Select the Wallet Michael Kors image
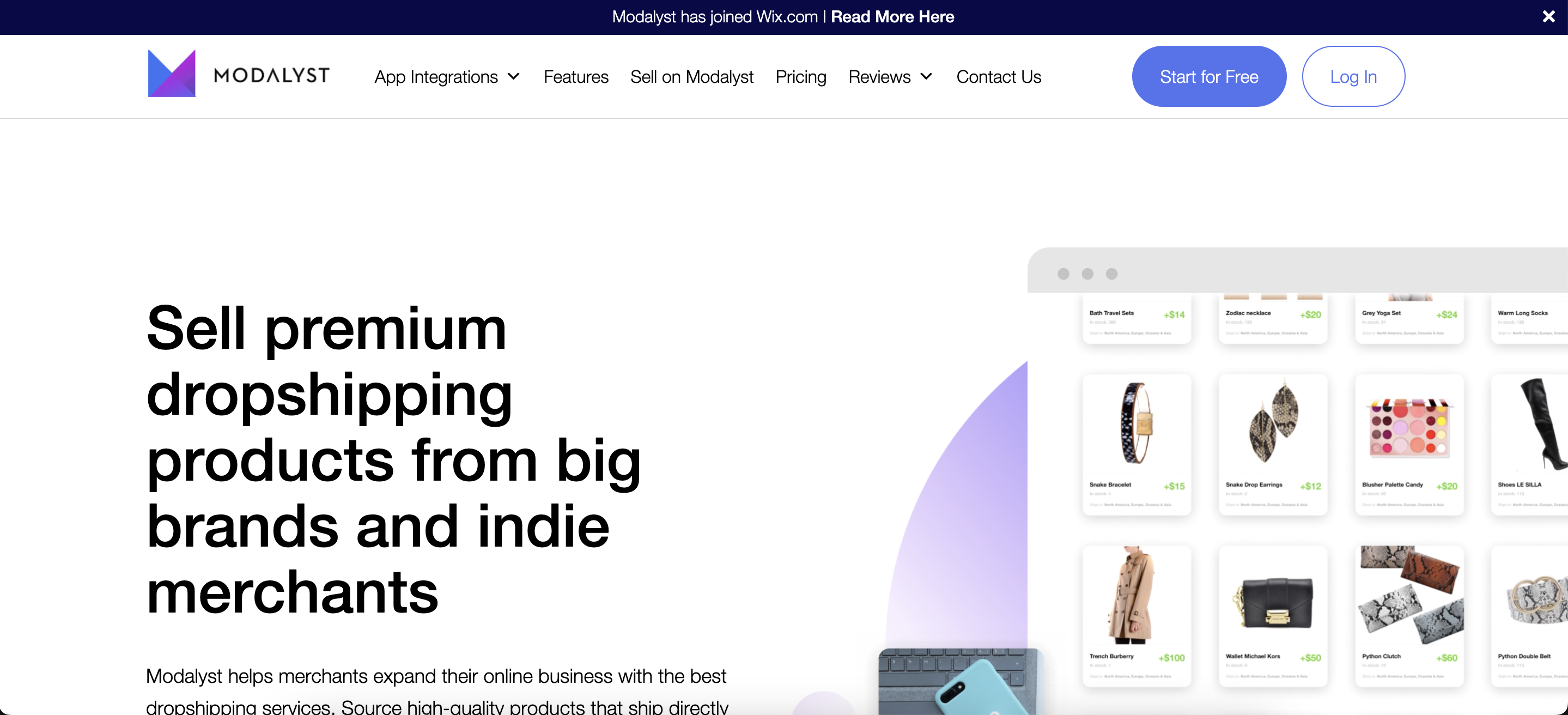The width and height of the screenshot is (1568, 715). pos(1273,603)
